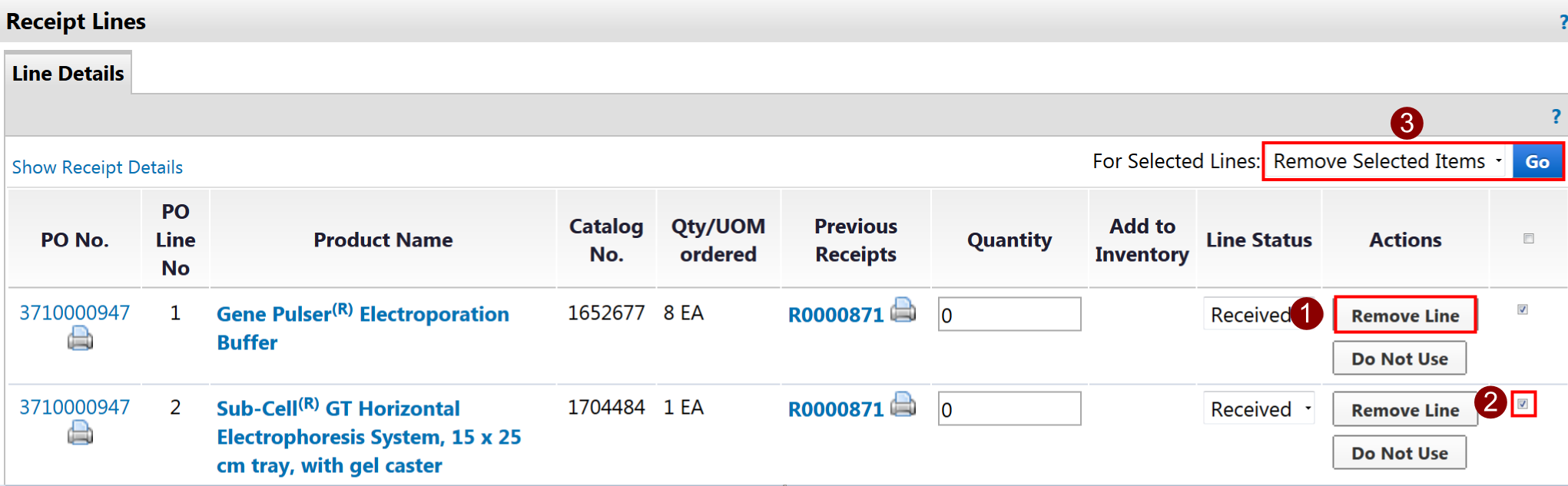Click printer icon under second PO number
This screenshot has width=1568, height=486.
tap(80, 434)
